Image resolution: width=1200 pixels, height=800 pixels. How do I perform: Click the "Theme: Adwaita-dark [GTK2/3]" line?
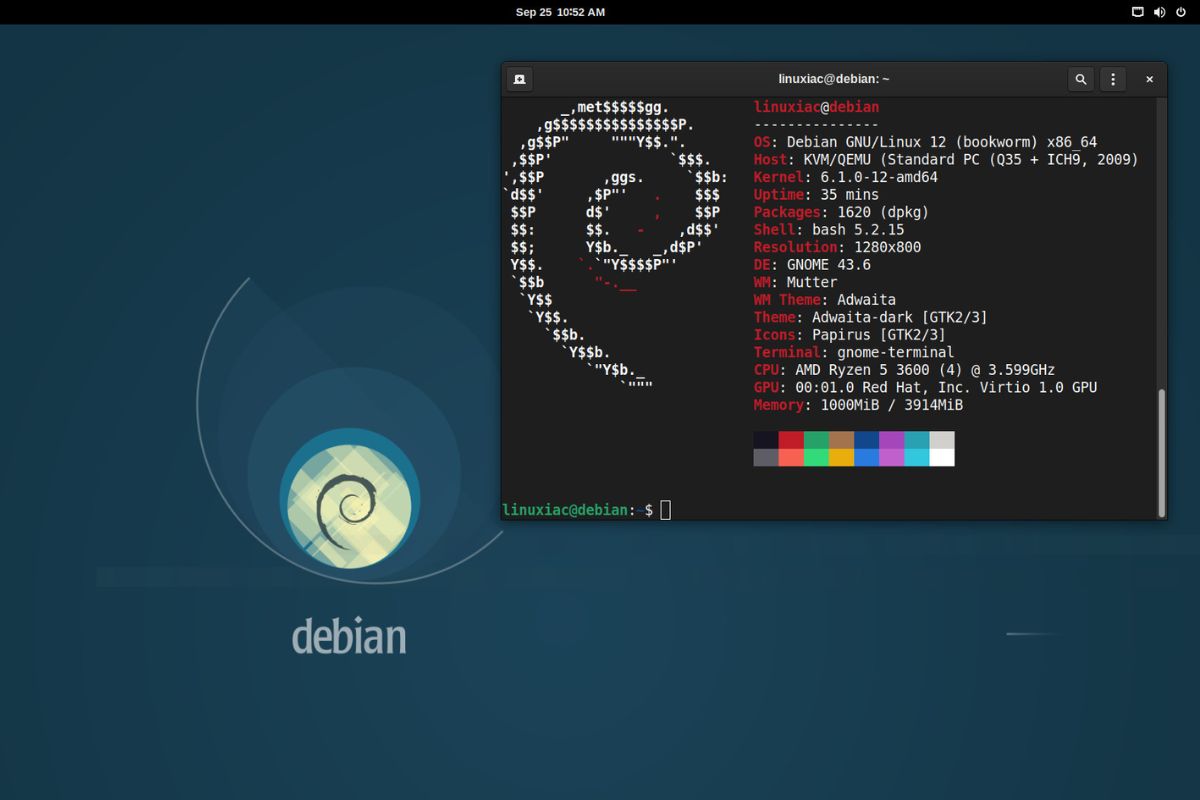pyautogui.click(x=870, y=317)
